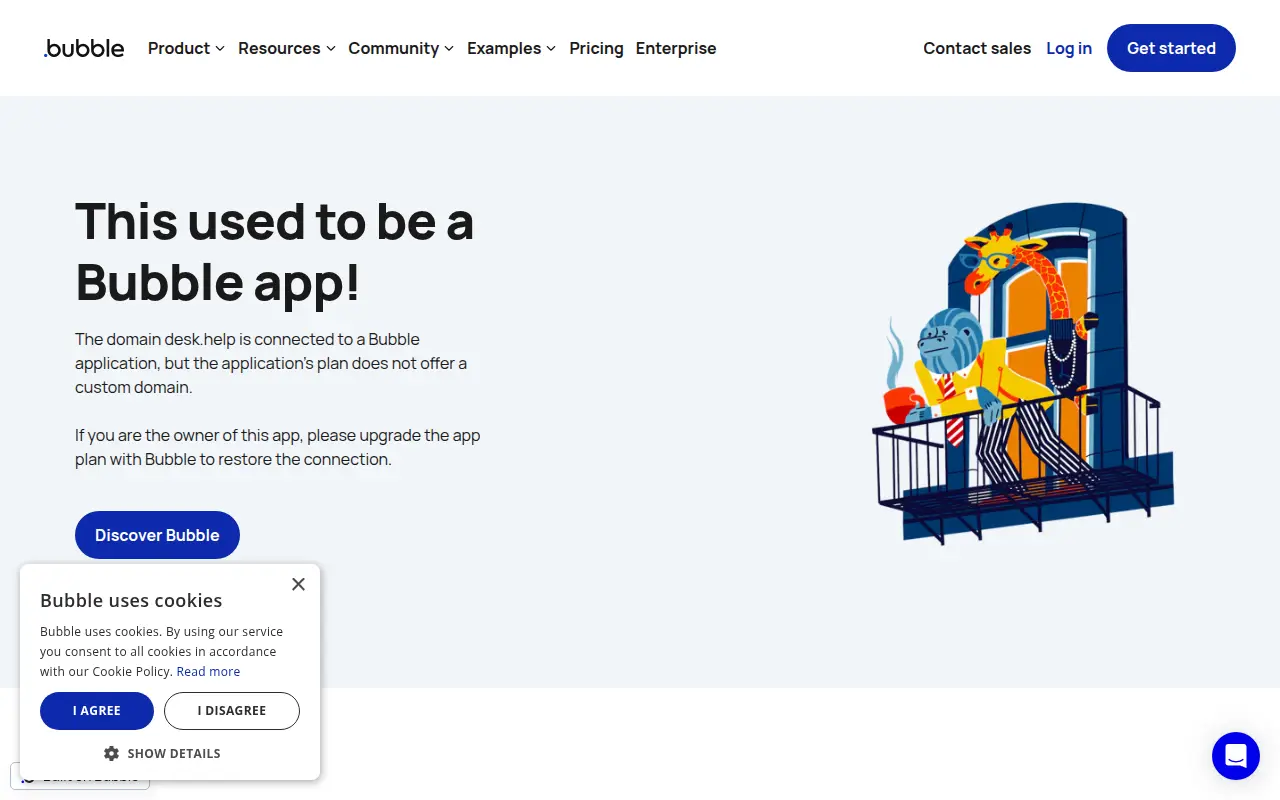Click the Discover Bubble button
The image size is (1280, 800).
(x=157, y=535)
